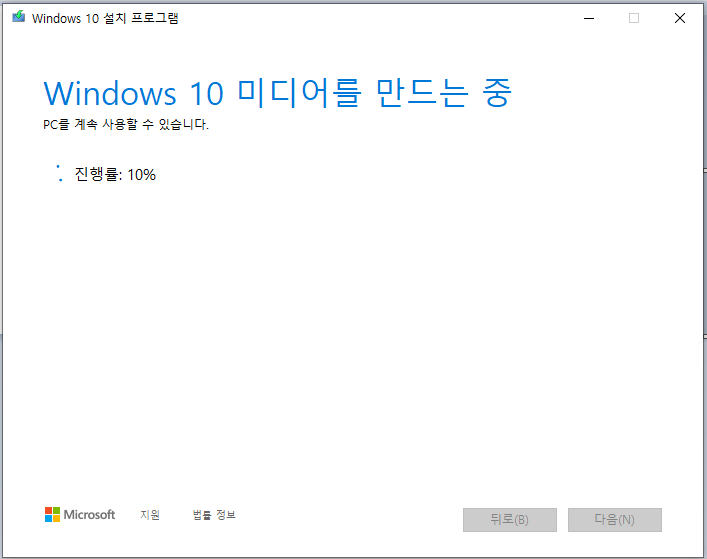Click the 다음(N) next button
The image size is (707, 559).
[x=615, y=520]
